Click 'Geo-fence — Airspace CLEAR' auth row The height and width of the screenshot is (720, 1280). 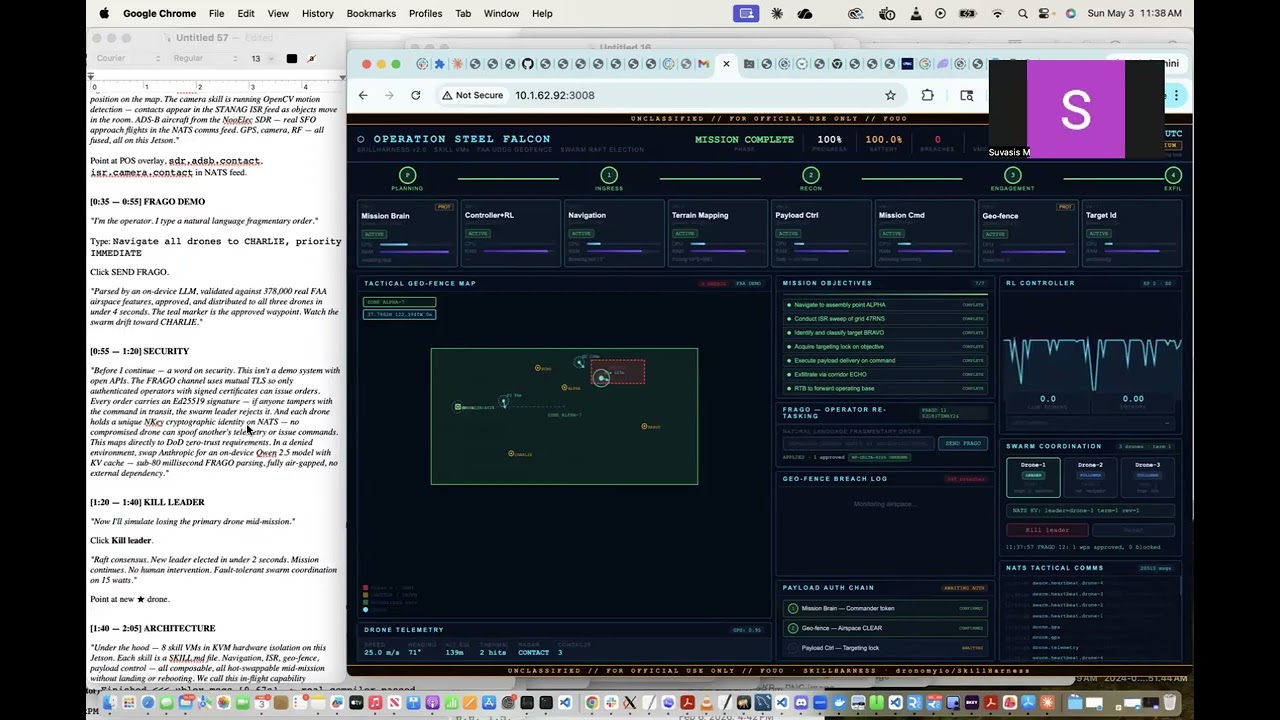click(885, 628)
